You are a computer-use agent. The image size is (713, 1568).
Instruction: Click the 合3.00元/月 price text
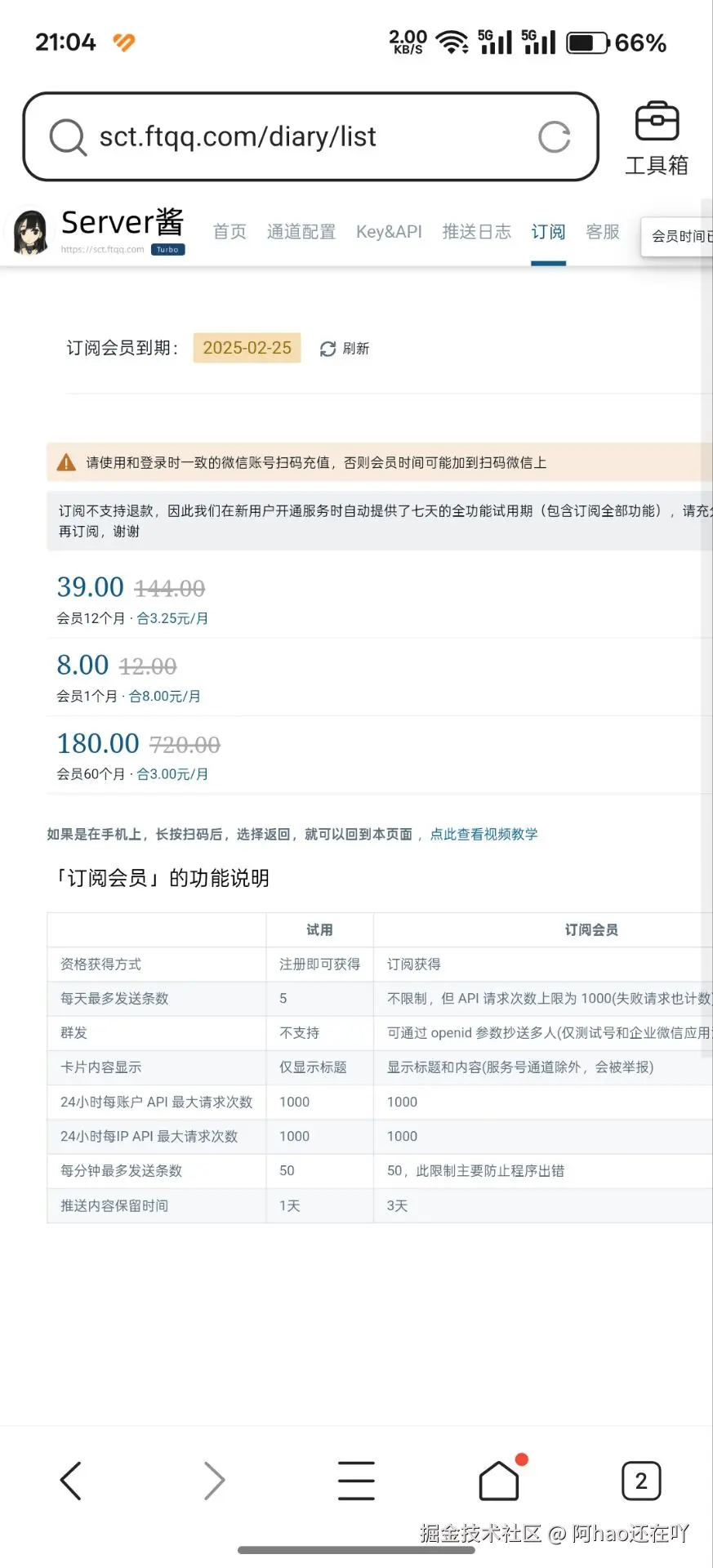(172, 774)
